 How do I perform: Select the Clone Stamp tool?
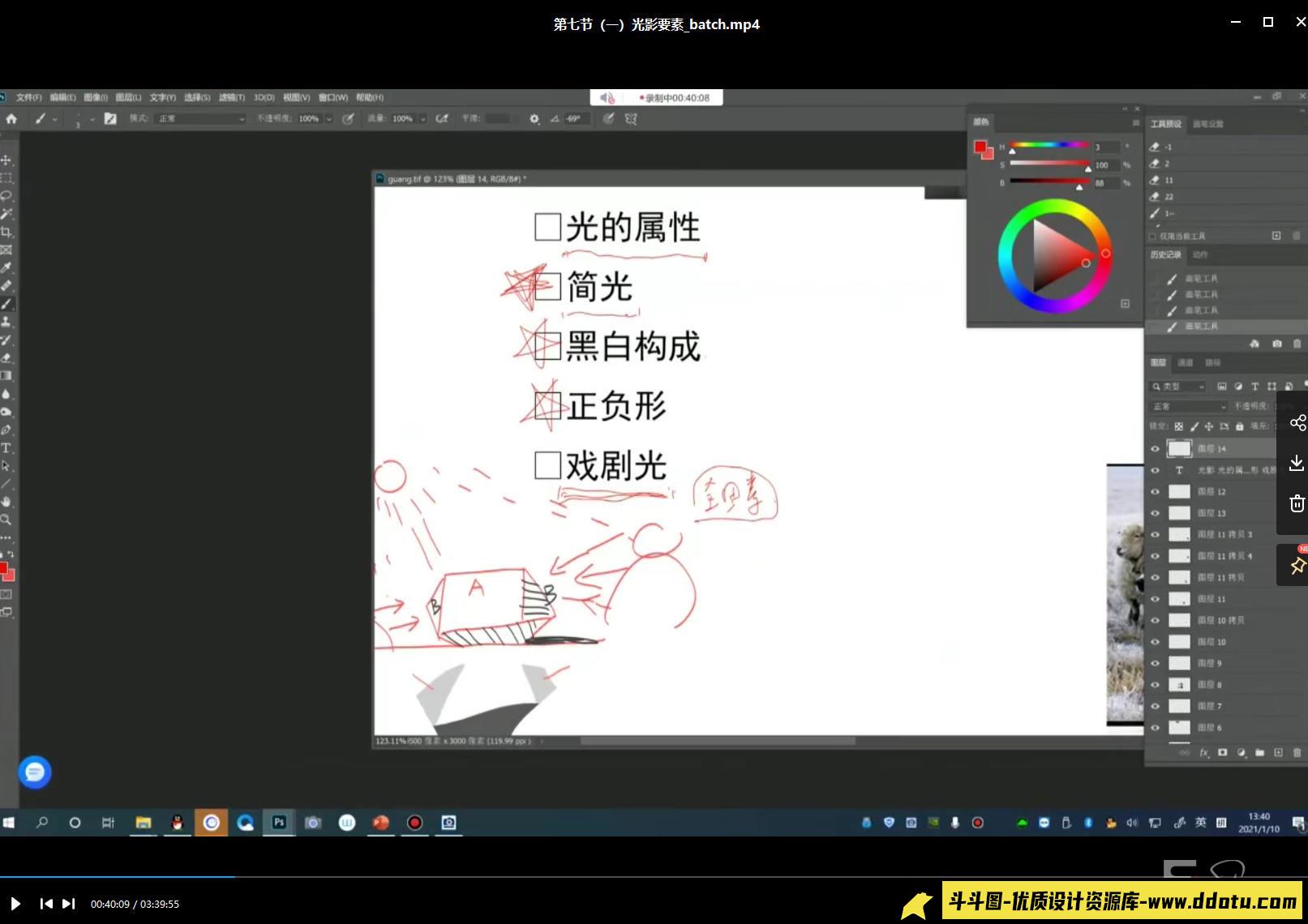click(6, 322)
